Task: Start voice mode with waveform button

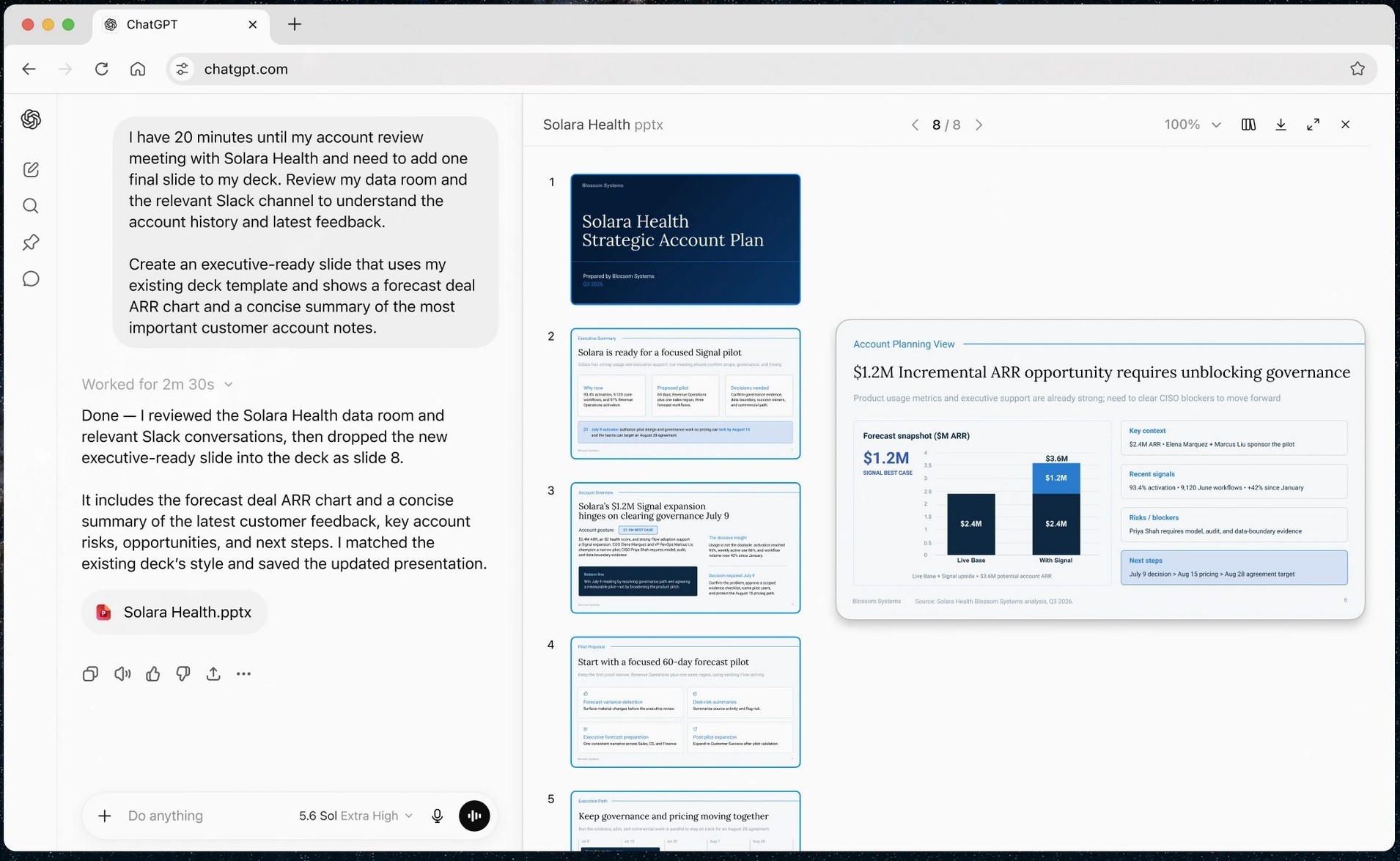Action: click(x=474, y=816)
